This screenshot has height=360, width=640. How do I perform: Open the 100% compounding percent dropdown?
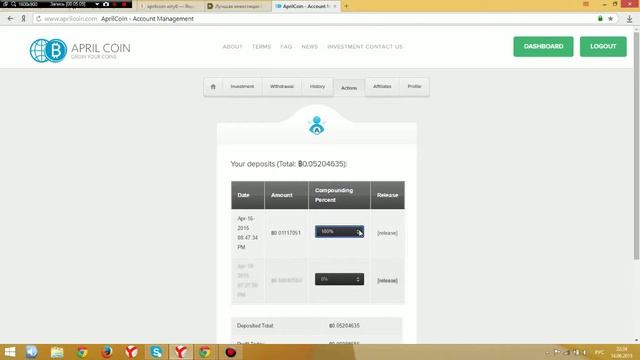(339, 232)
